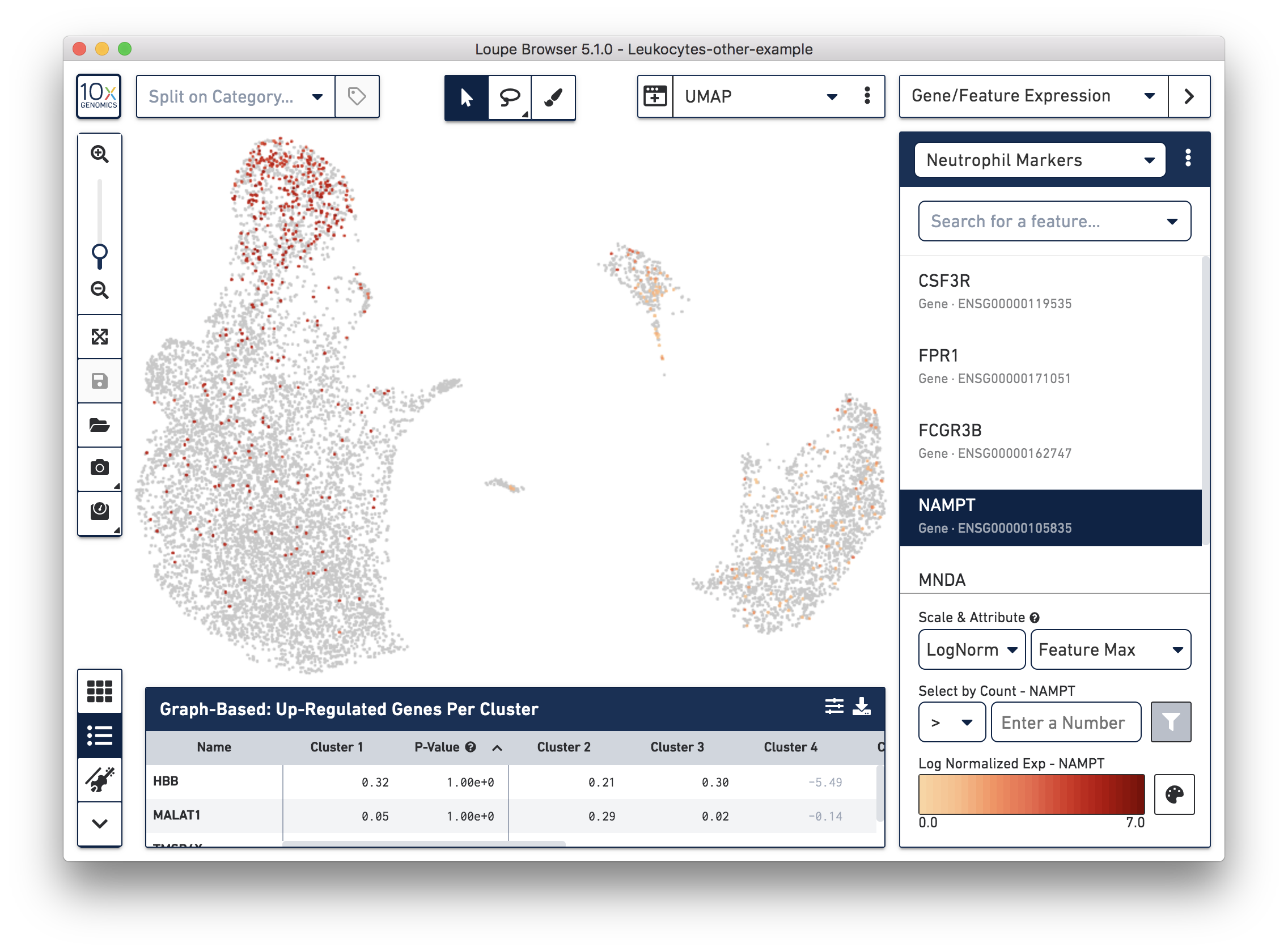The width and height of the screenshot is (1288, 952).
Task: Switch to the list table view icon
Action: tap(99, 736)
